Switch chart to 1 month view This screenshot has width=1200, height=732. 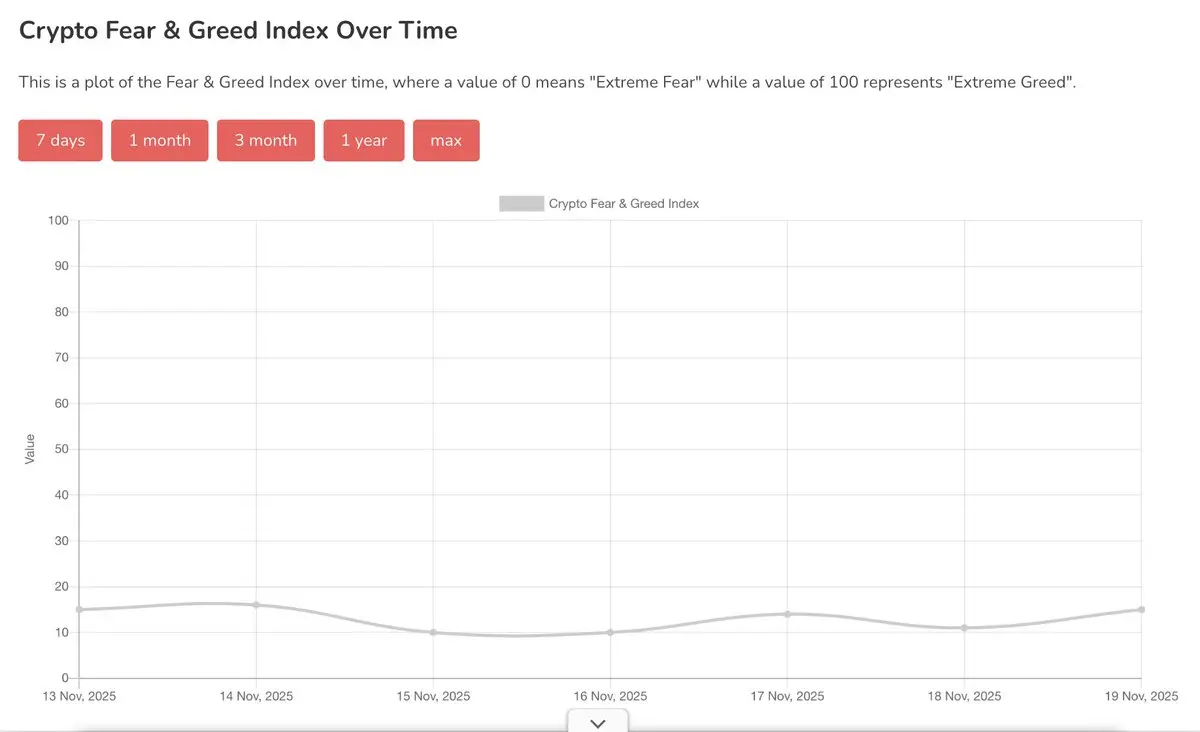click(x=160, y=140)
